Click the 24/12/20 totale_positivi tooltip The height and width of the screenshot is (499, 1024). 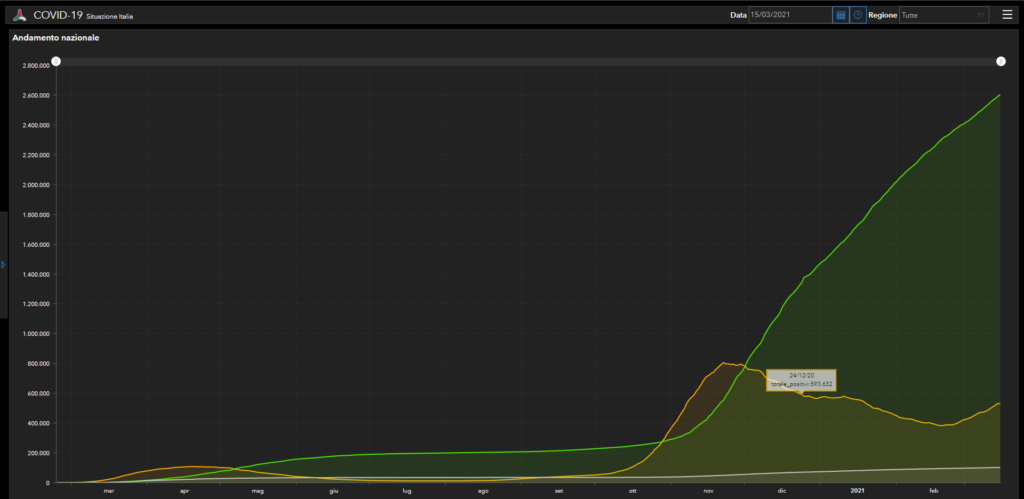coord(801,379)
